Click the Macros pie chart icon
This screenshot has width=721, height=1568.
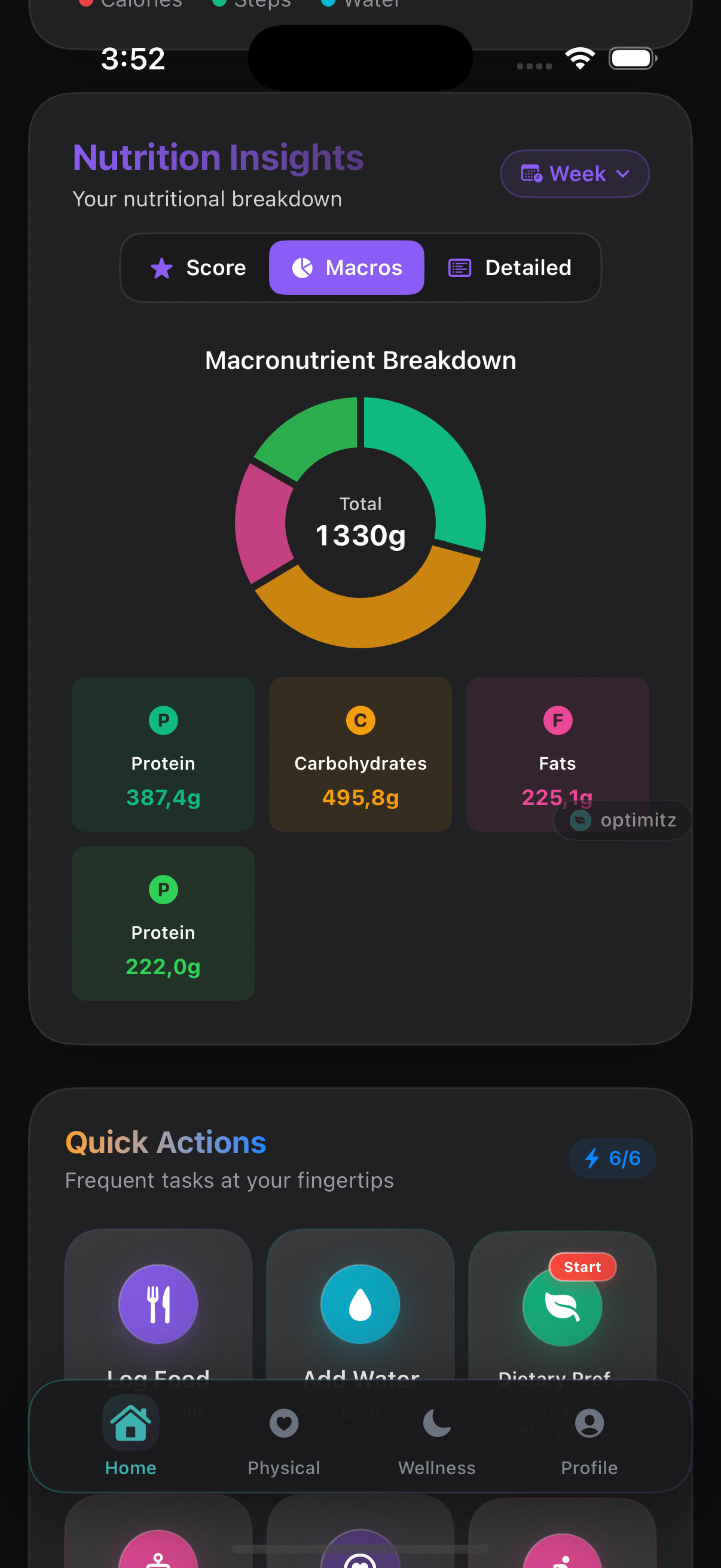pos(302,268)
